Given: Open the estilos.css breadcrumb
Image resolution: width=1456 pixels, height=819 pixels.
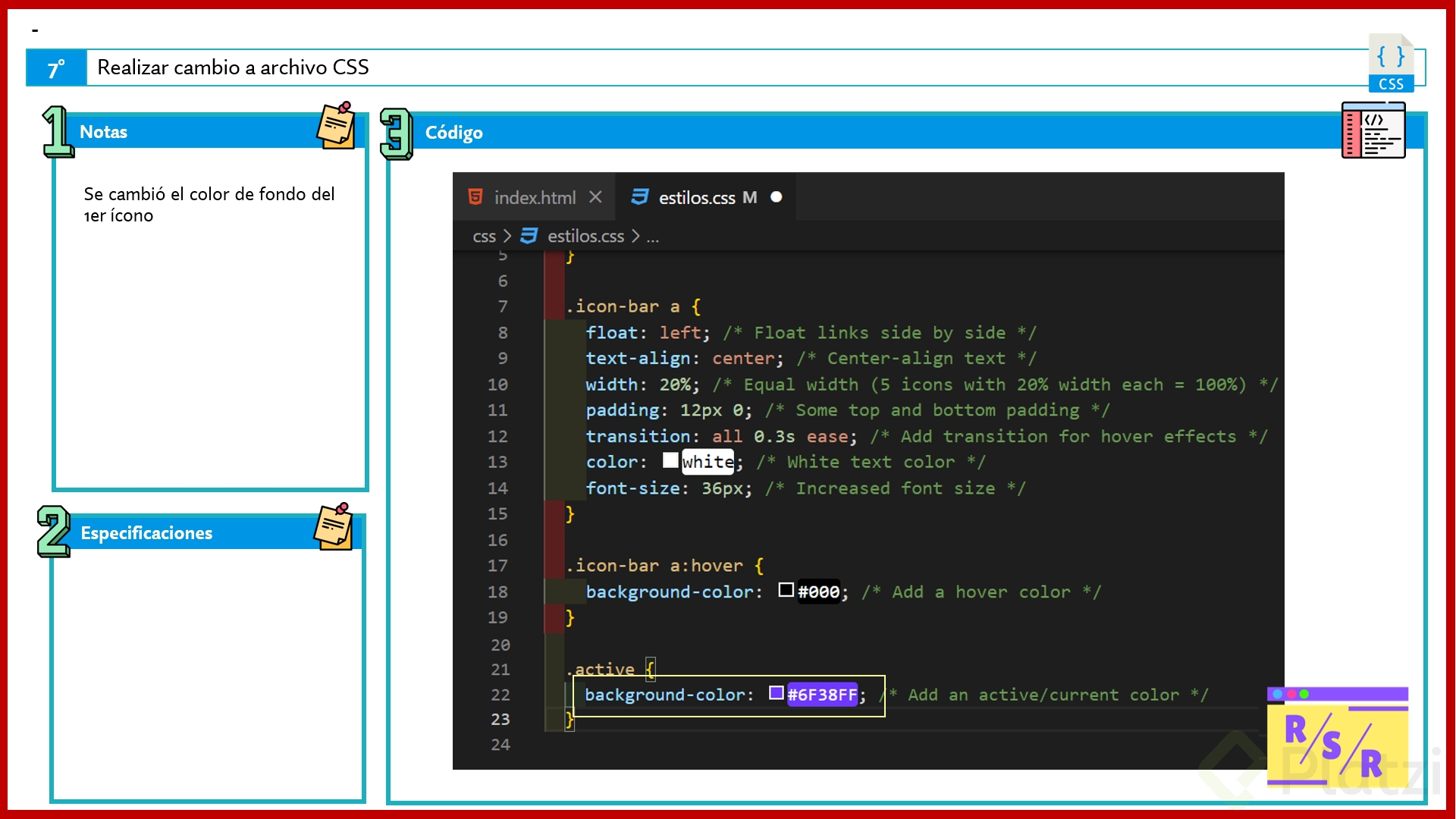Looking at the screenshot, I should click(585, 237).
